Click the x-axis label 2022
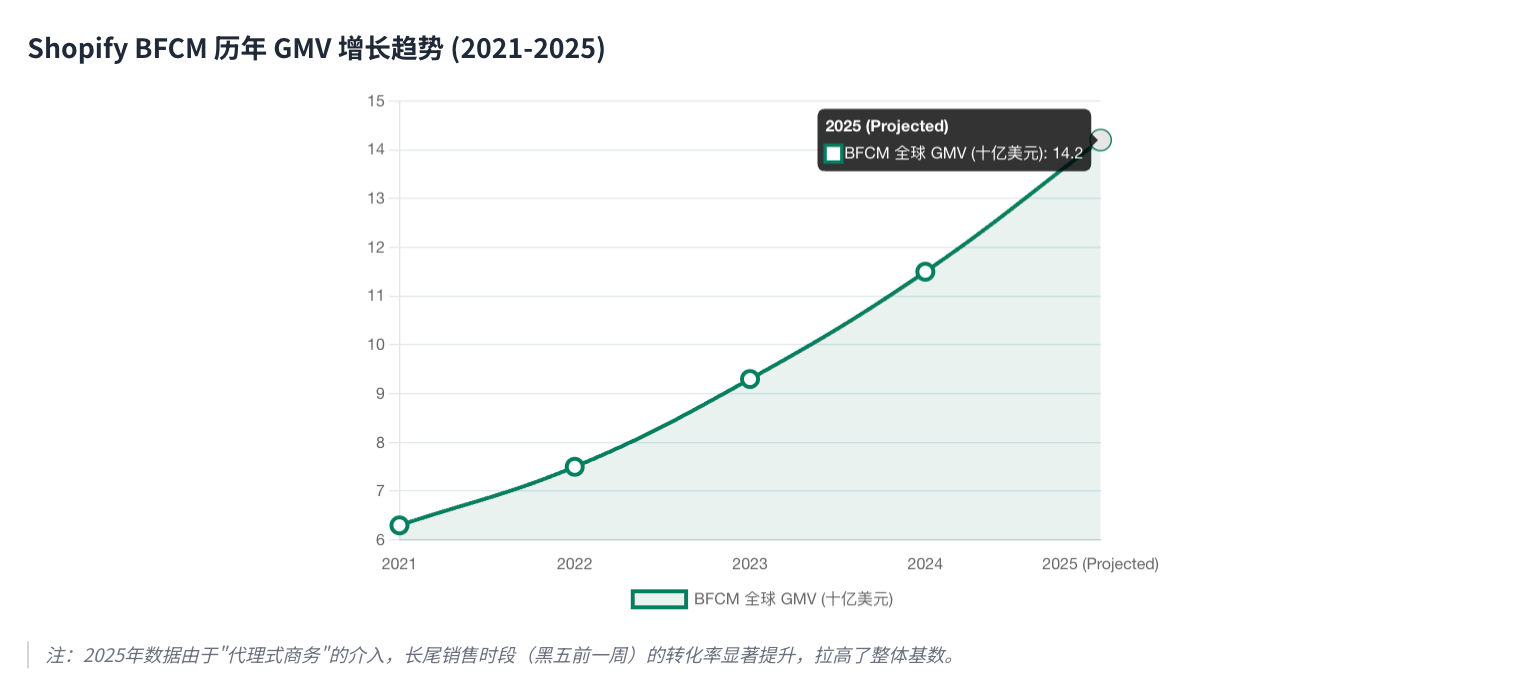 (574, 564)
